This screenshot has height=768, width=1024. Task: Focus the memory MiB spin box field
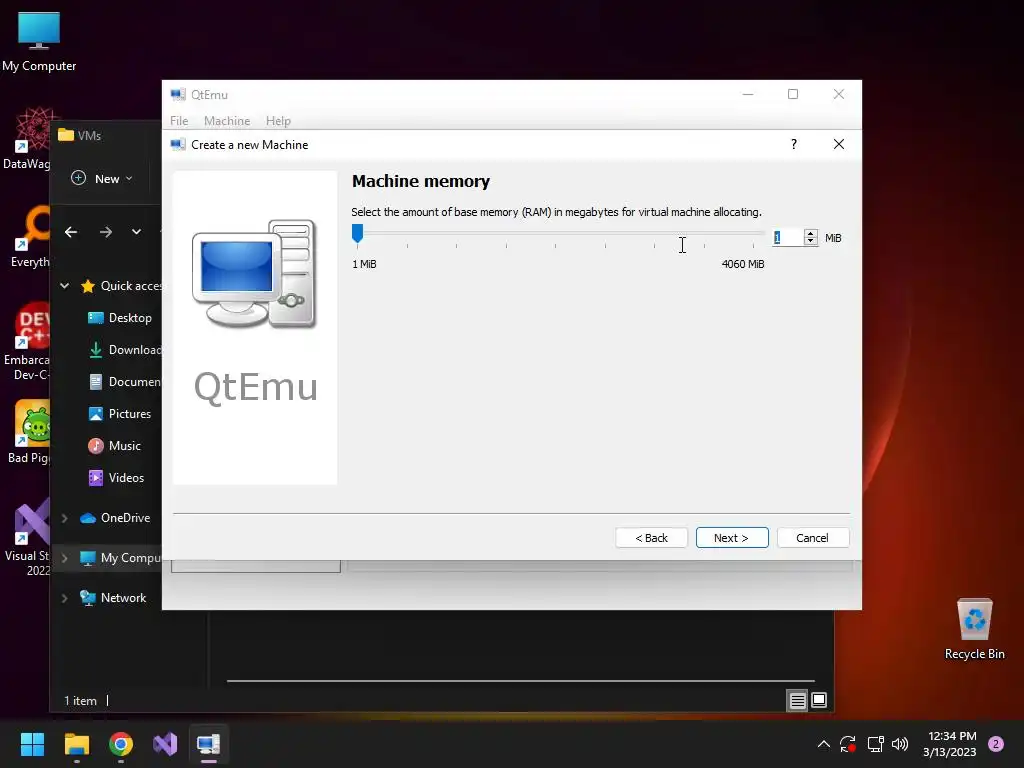[x=788, y=238]
